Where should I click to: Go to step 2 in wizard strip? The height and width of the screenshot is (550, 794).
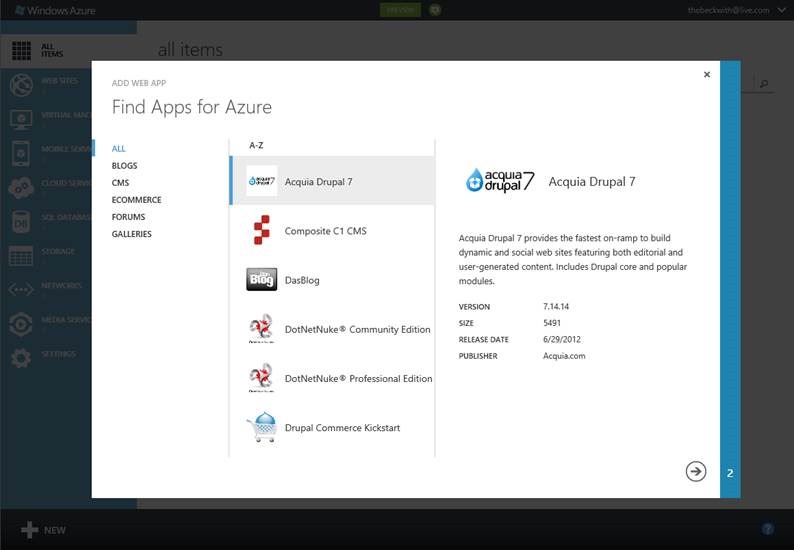[730, 473]
